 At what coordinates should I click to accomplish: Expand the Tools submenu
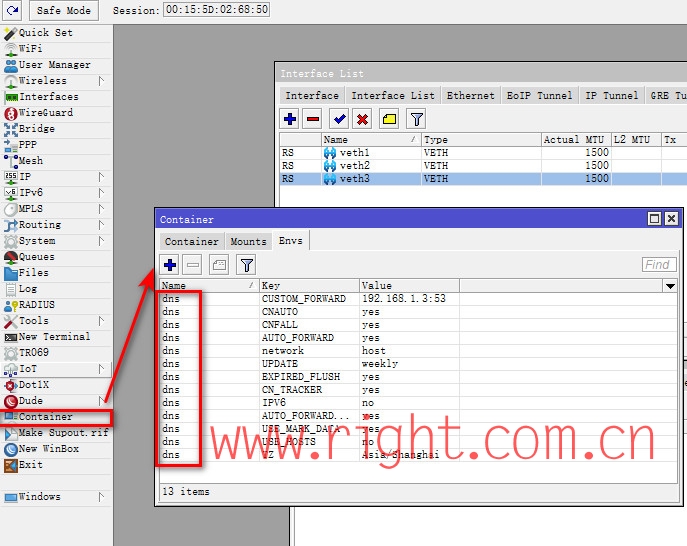(x=101, y=321)
